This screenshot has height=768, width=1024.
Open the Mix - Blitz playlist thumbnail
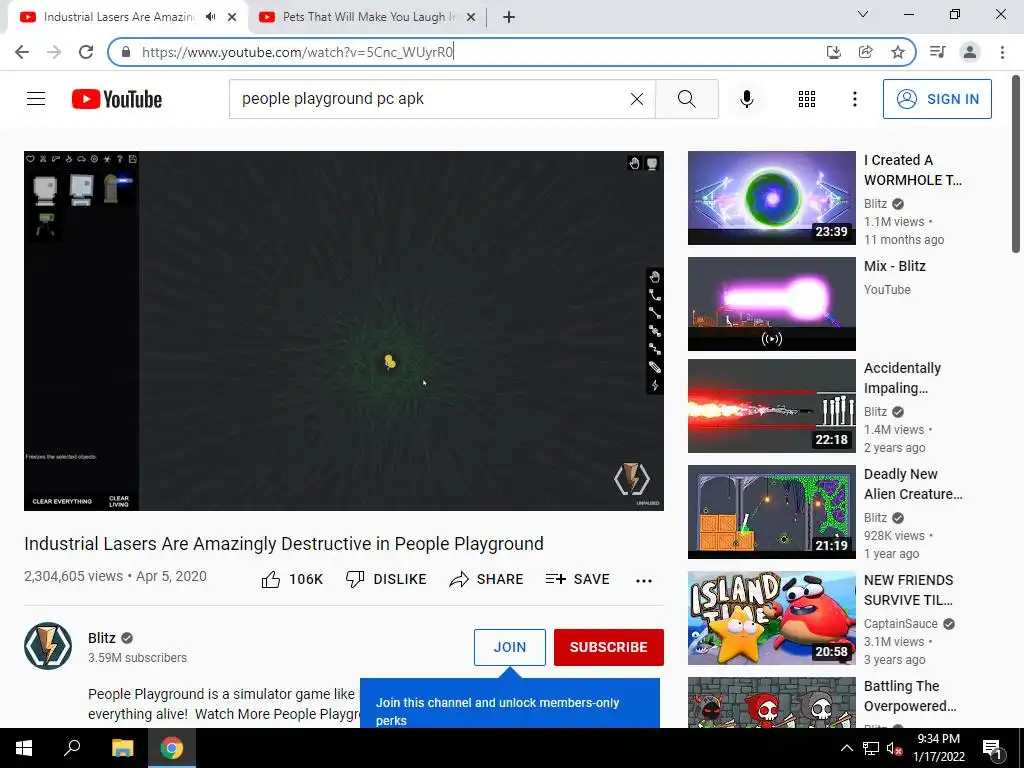771,304
